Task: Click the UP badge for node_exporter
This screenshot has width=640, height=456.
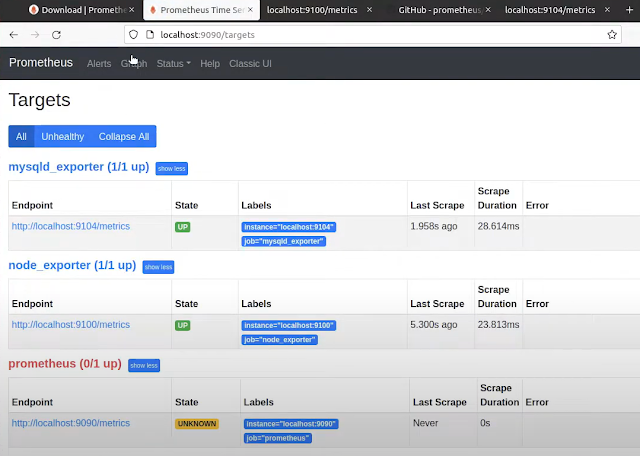Action: (182, 325)
